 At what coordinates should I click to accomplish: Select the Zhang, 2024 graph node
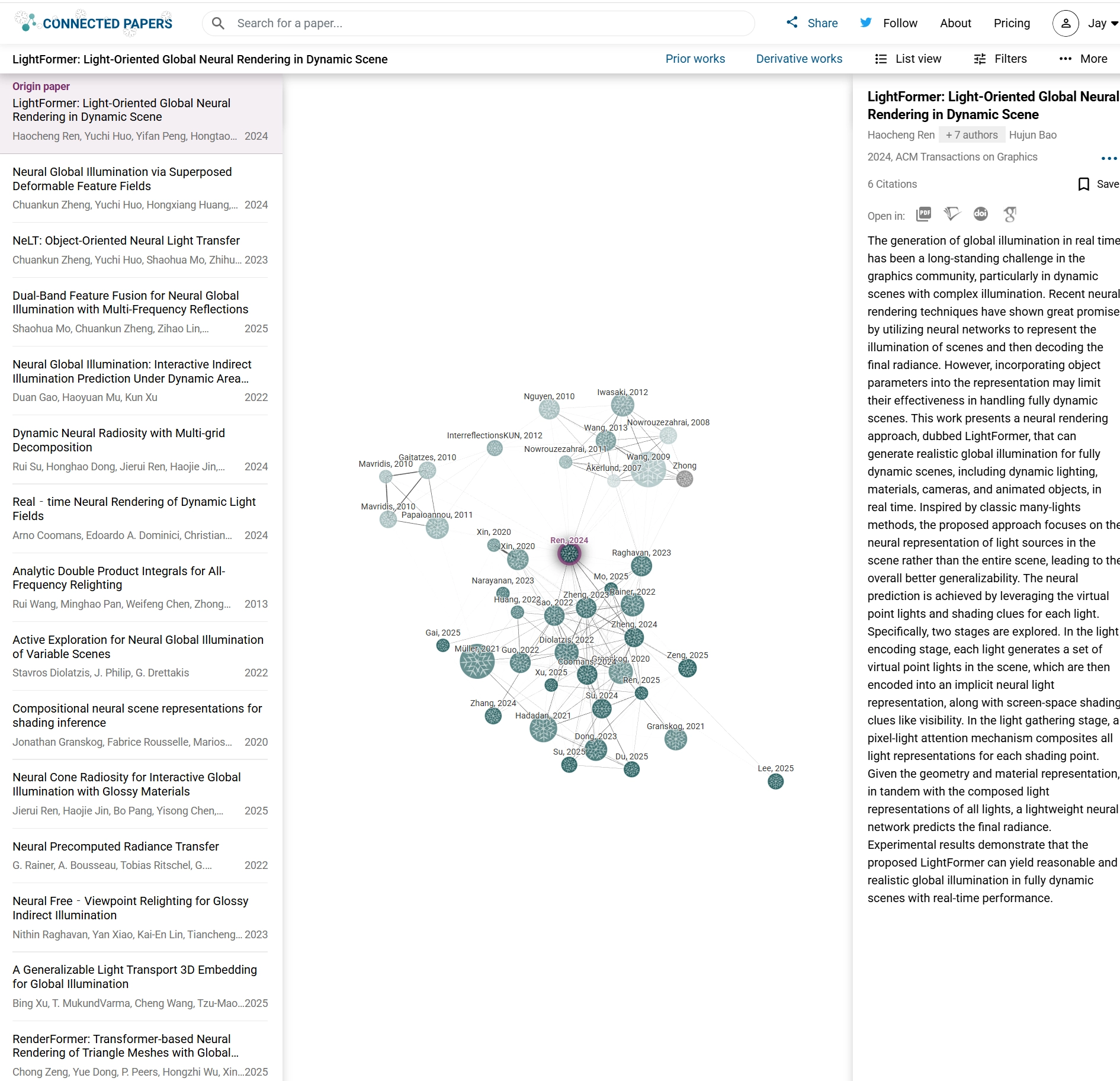click(x=493, y=716)
